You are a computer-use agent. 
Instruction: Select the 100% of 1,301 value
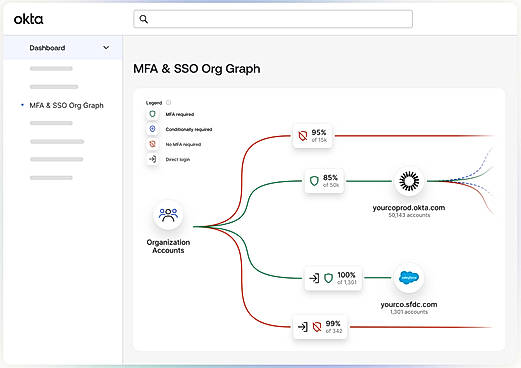(x=347, y=278)
